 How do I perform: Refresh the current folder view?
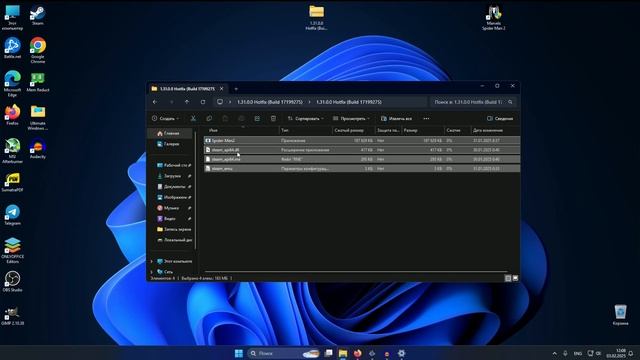coord(203,102)
